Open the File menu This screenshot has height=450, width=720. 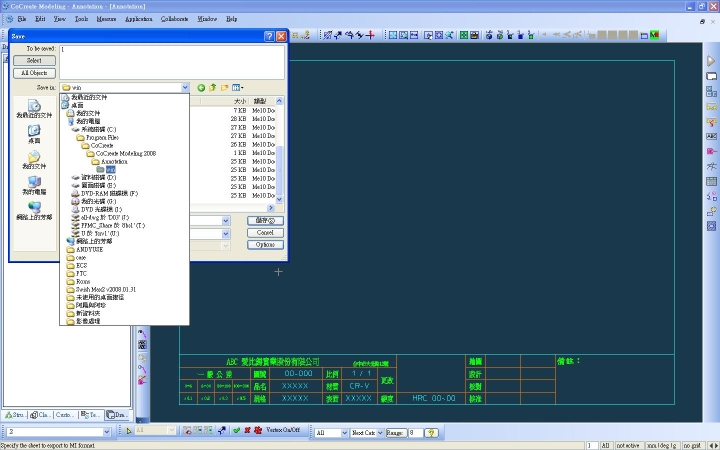tap(22, 19)
